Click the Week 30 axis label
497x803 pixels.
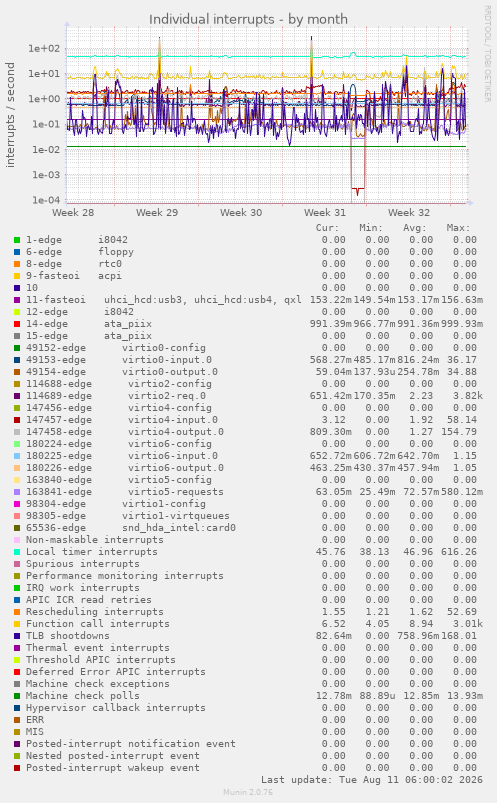click(241, 213)
